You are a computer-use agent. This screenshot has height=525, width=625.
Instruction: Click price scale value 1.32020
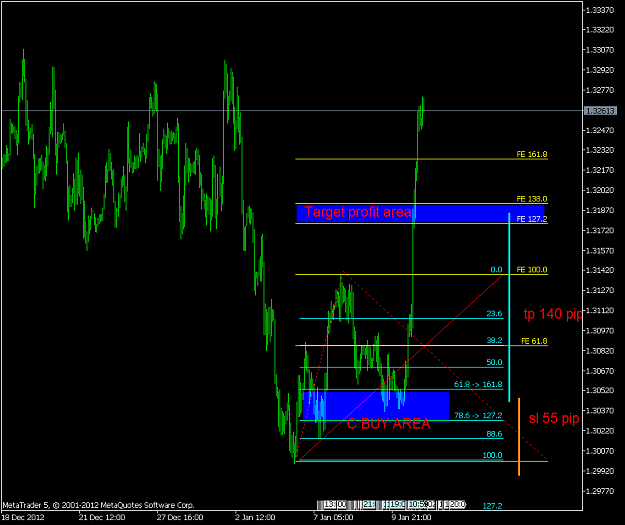pos(600,190)
